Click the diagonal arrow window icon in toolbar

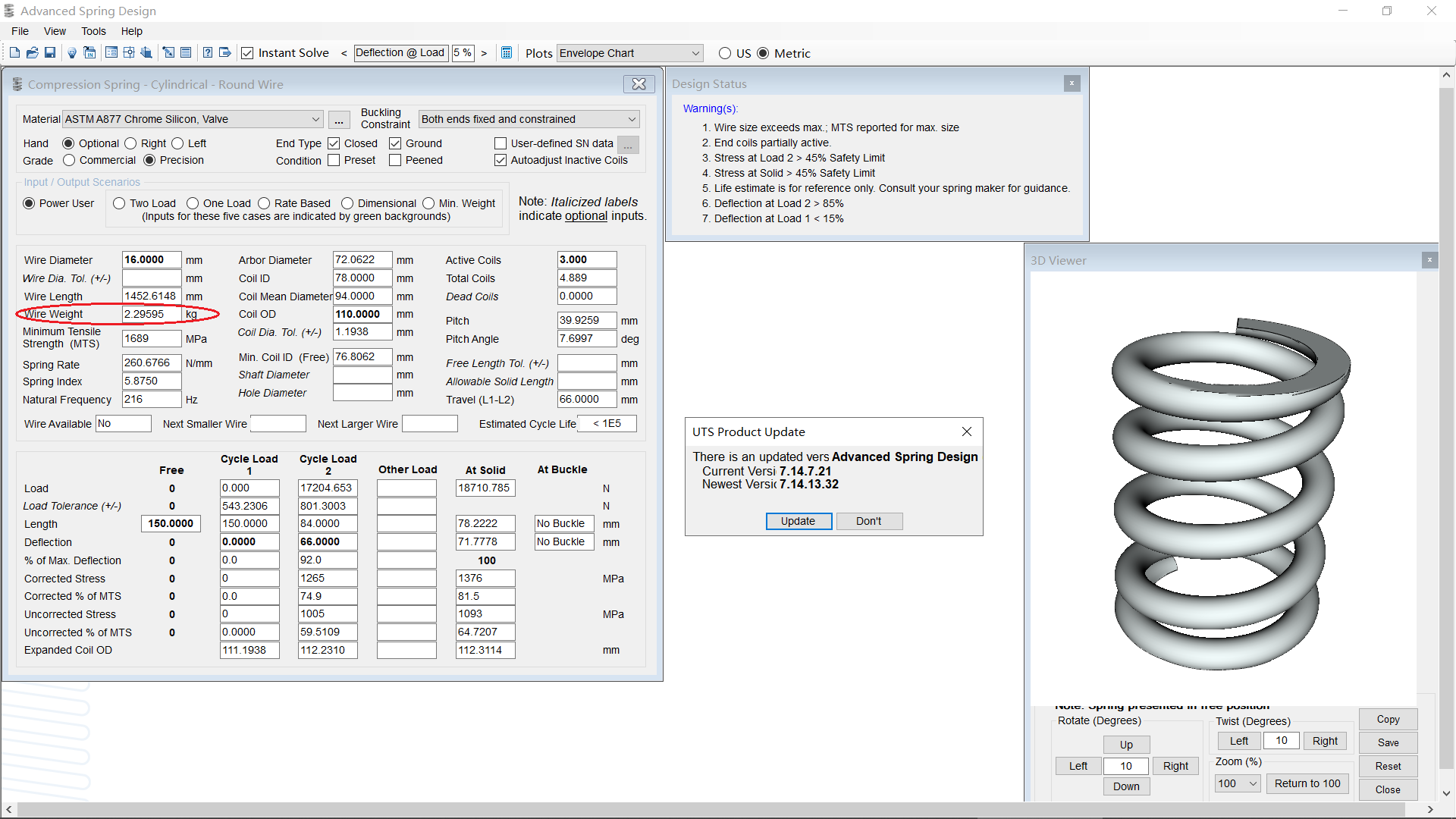(x=168, y=52)
